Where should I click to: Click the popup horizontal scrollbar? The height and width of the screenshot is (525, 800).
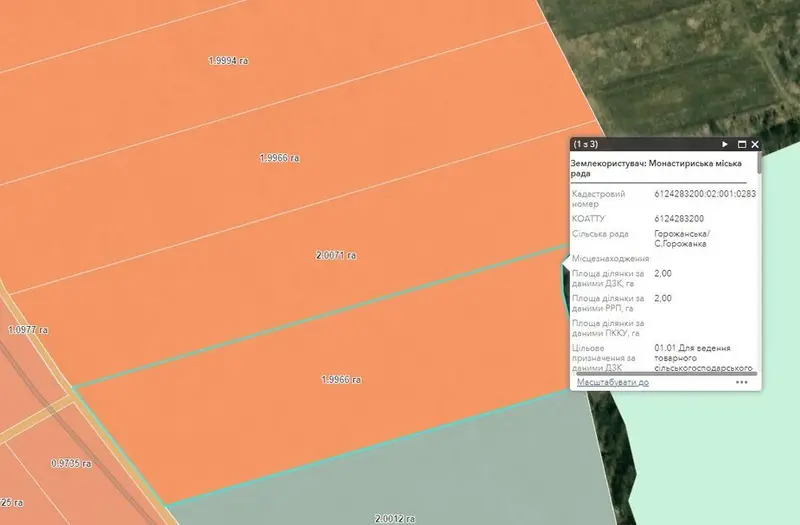click(x=666, y=373)
